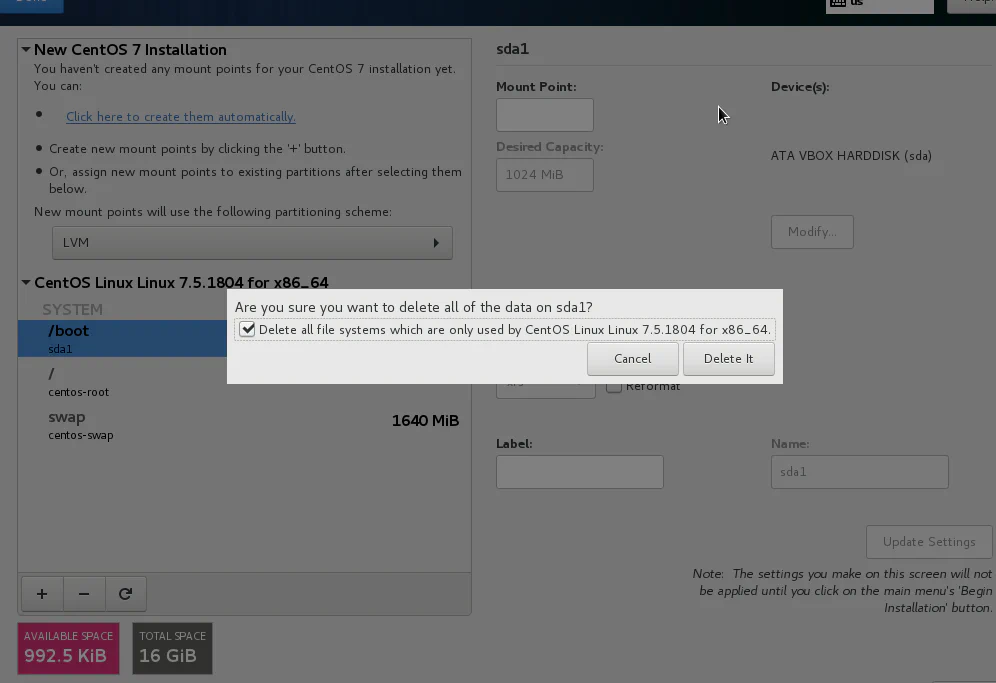Click the 1640 MiB swap size value
The image size is (996, 683).
coord(425,421)
